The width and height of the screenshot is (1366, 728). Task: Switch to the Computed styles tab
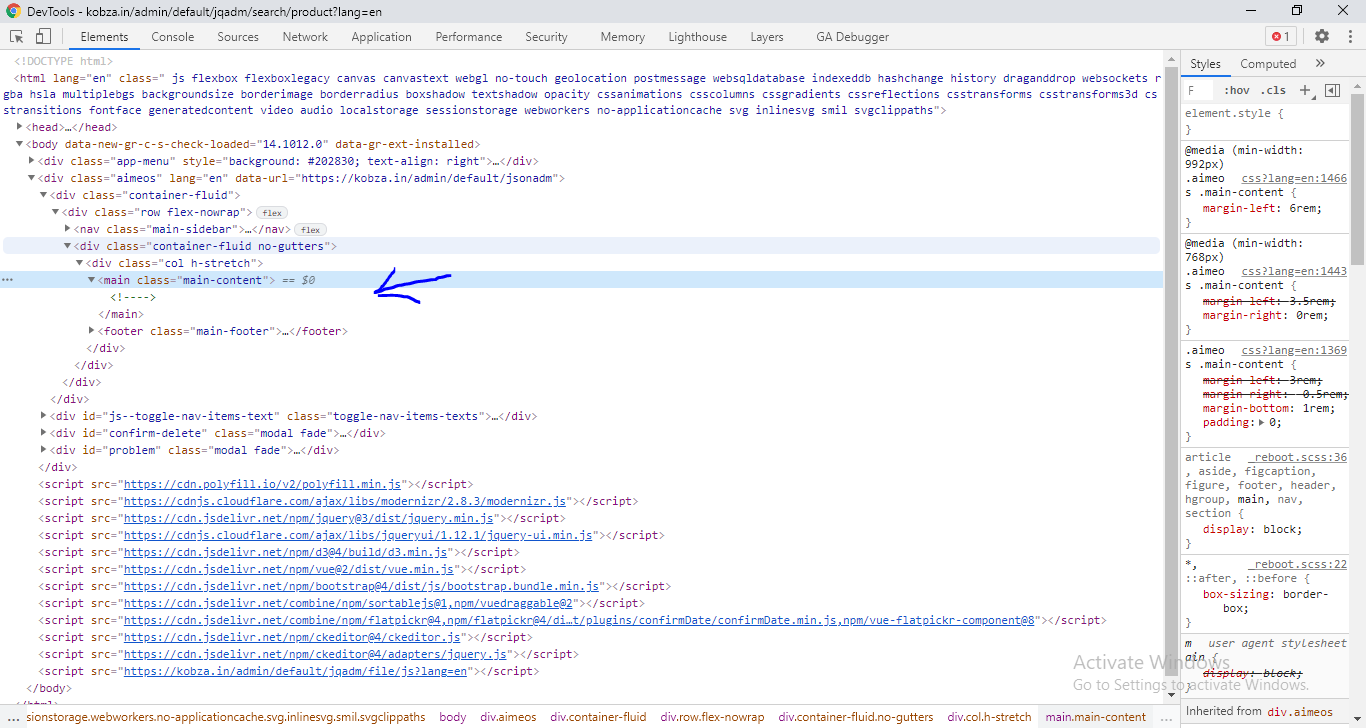point(1268,63)
